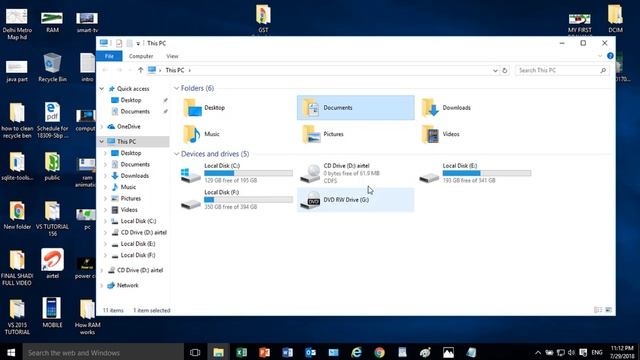The image size is (640, 360).
Task: Click This PC breadcrumb in address bar
Action: coord(175,70)
